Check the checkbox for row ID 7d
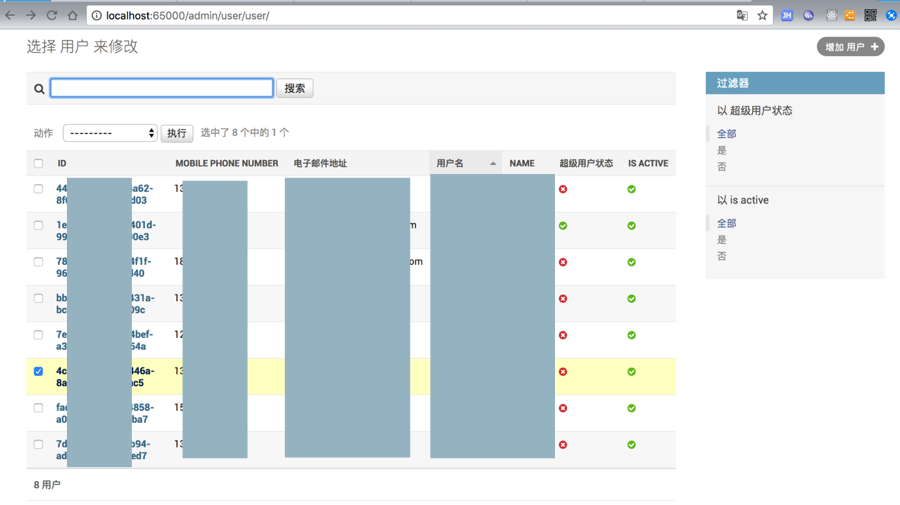 (38, 444)
